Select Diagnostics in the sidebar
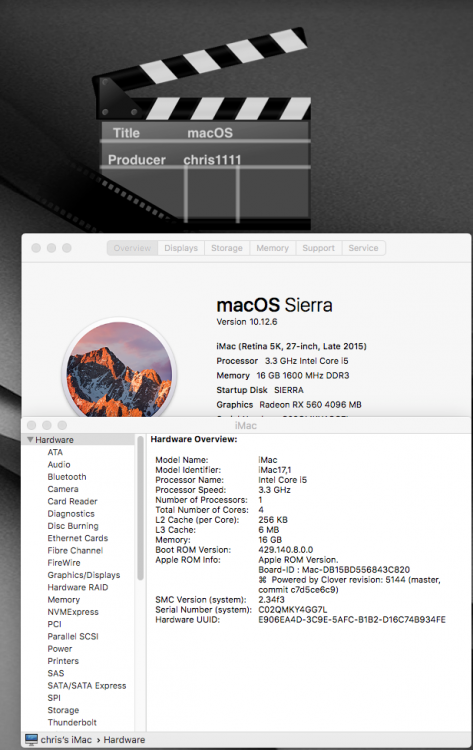473x750 pixels. tap(71, 514)
